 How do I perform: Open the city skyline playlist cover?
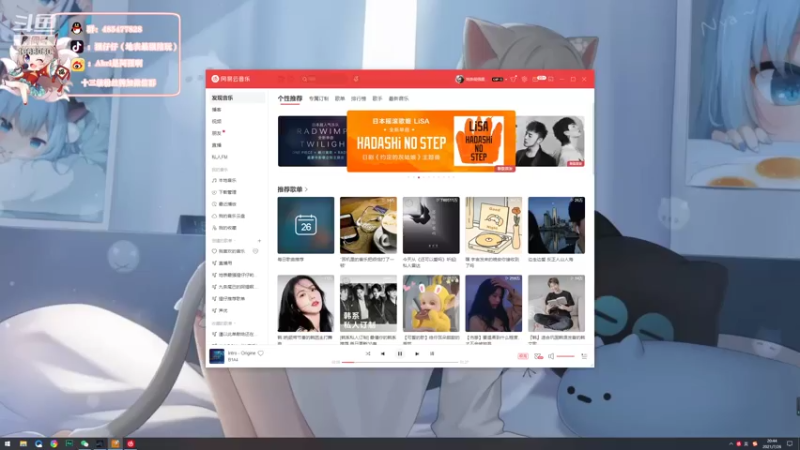click(556, 225)
